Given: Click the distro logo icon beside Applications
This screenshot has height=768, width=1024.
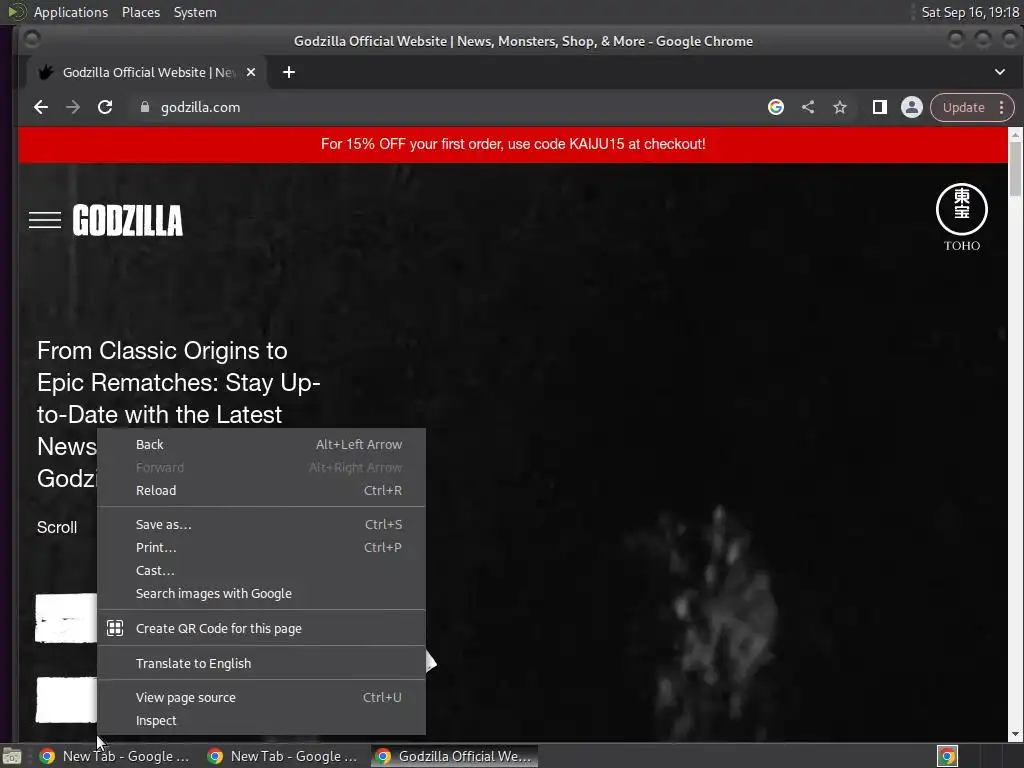Looking at the screenshot, I should [x=16, y=12].
